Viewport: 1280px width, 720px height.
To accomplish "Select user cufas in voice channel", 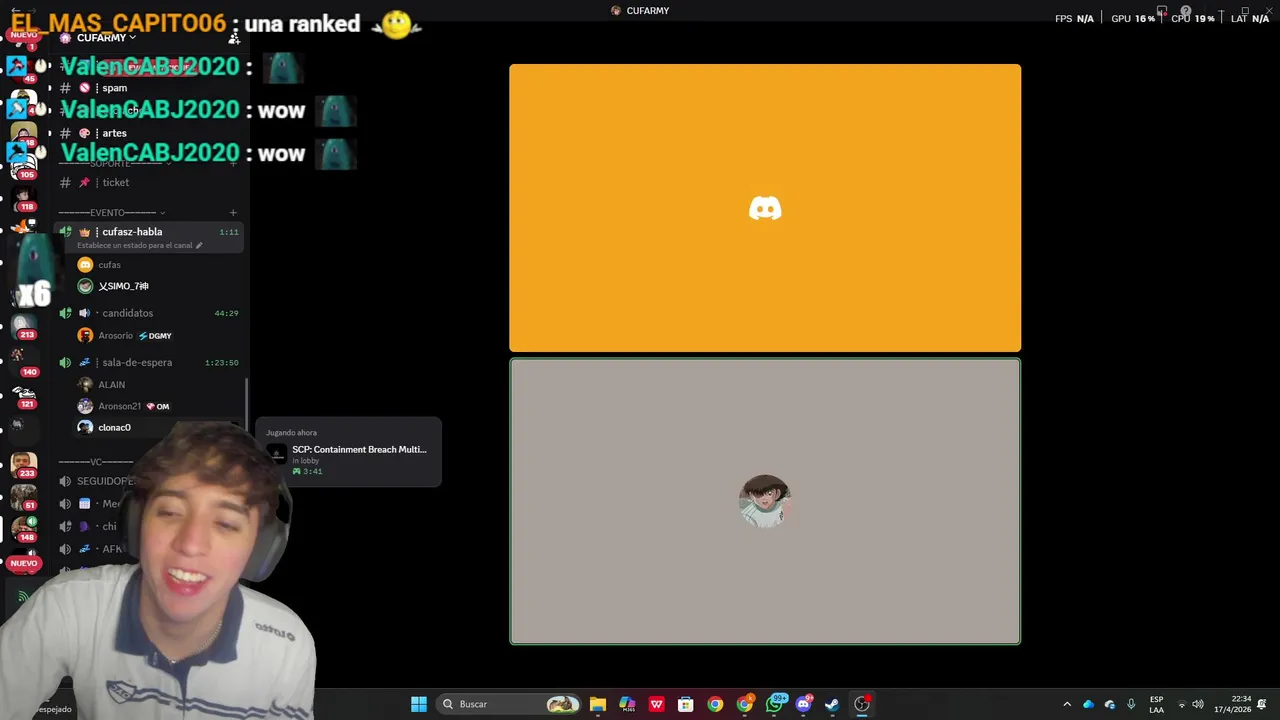I will (109, 265).
